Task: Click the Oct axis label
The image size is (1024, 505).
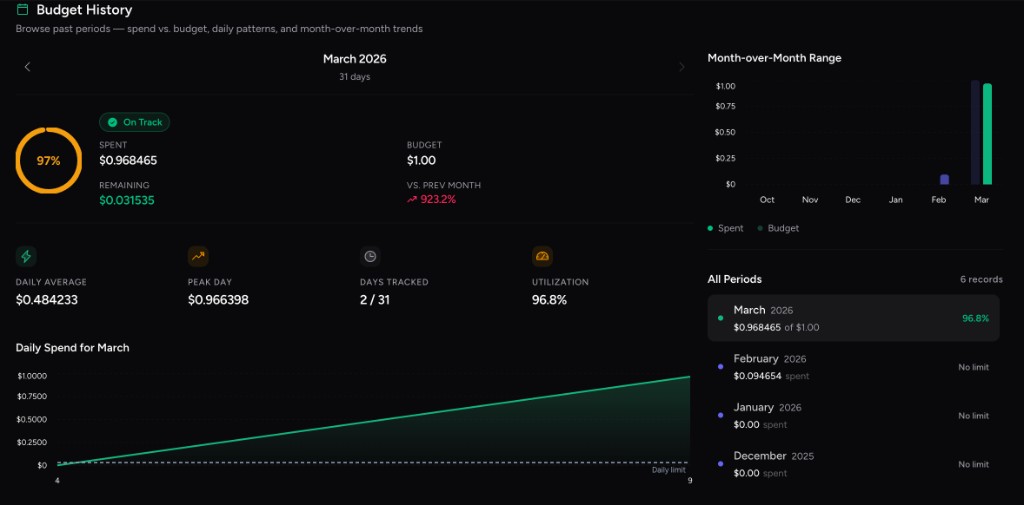Action: [767, 200]
